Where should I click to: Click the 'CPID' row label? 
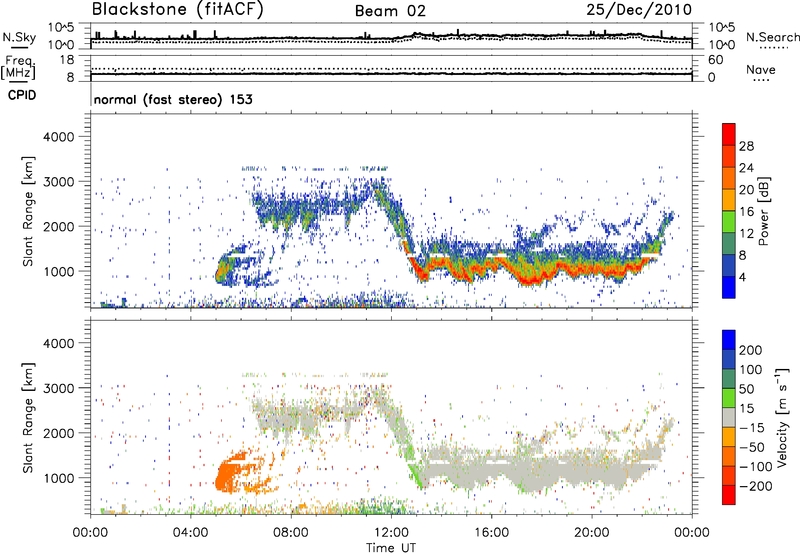22,95
